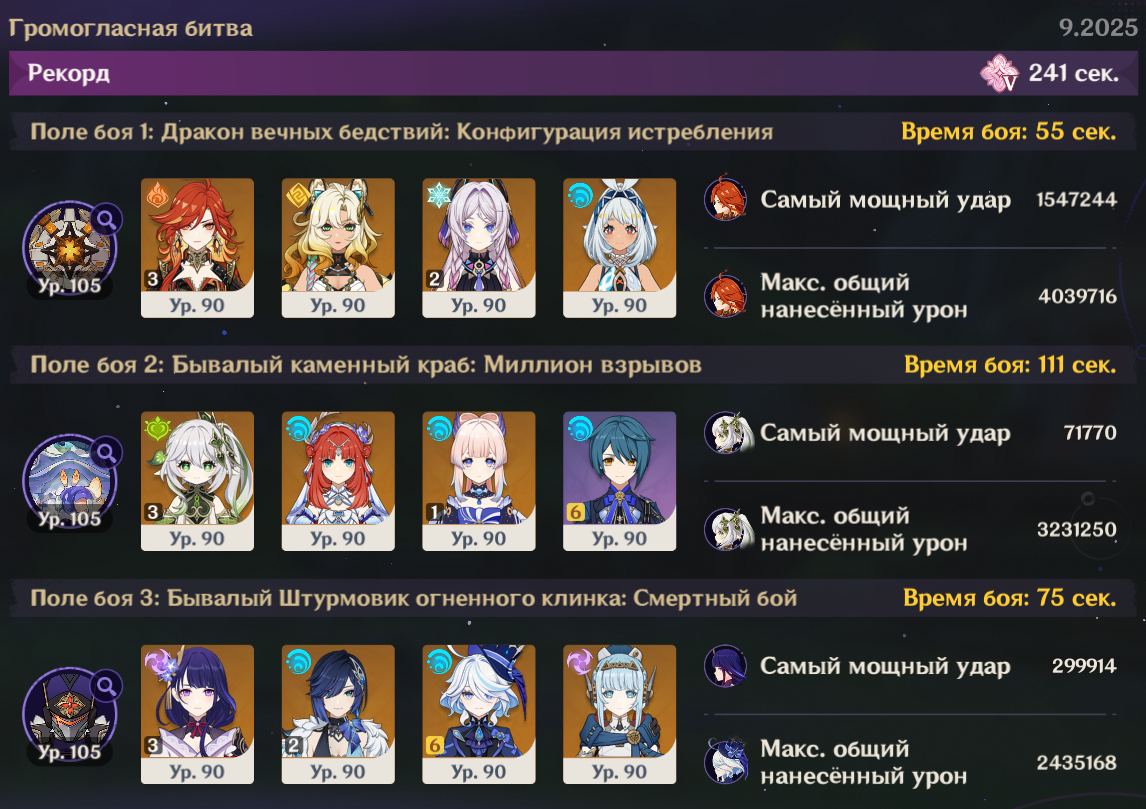Inspect the battlefield 1 dragon boss icon
The height and width of the screenshot is (809, 1146).
(x=70, y=248)
